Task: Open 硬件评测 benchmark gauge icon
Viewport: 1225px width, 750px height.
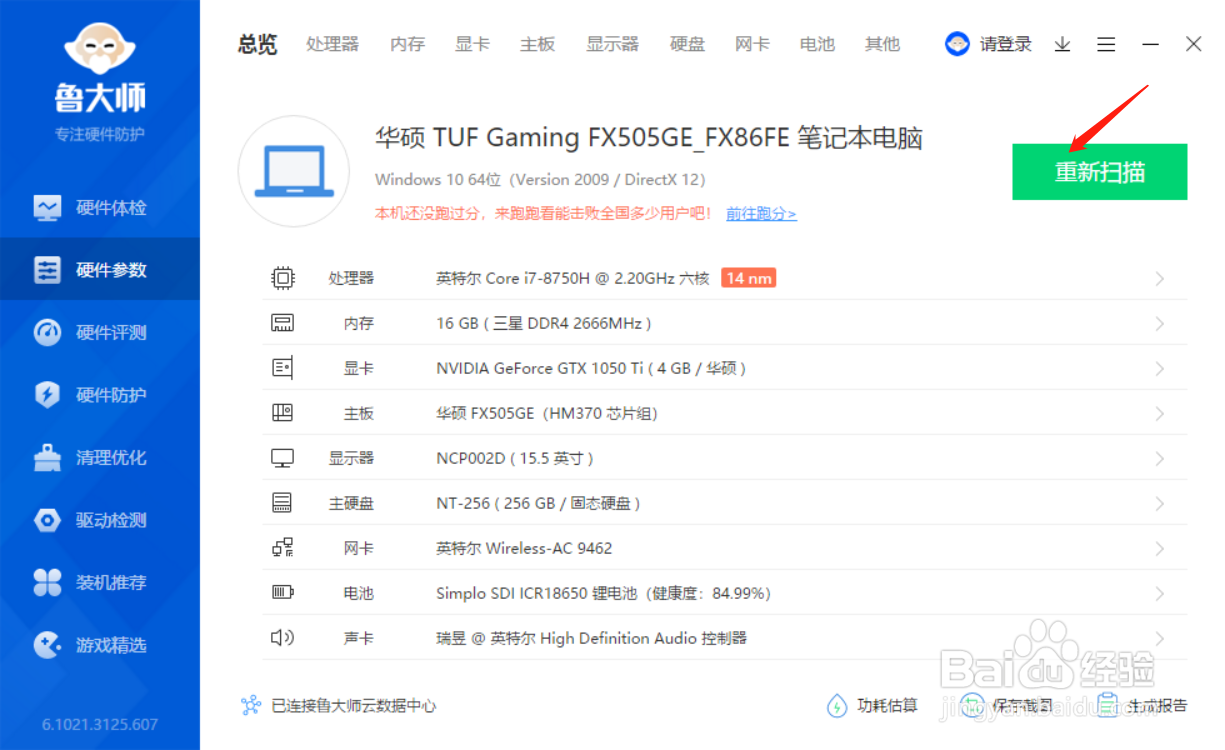Action: pos(47,333)
